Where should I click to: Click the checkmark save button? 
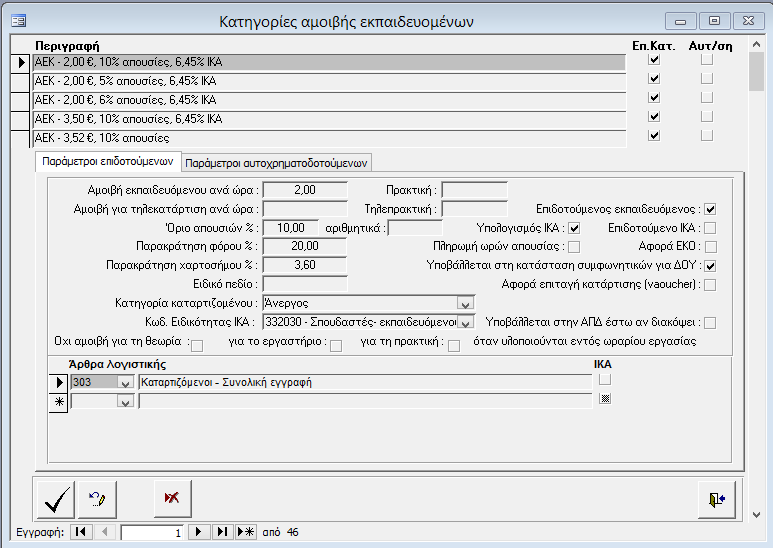55,497
